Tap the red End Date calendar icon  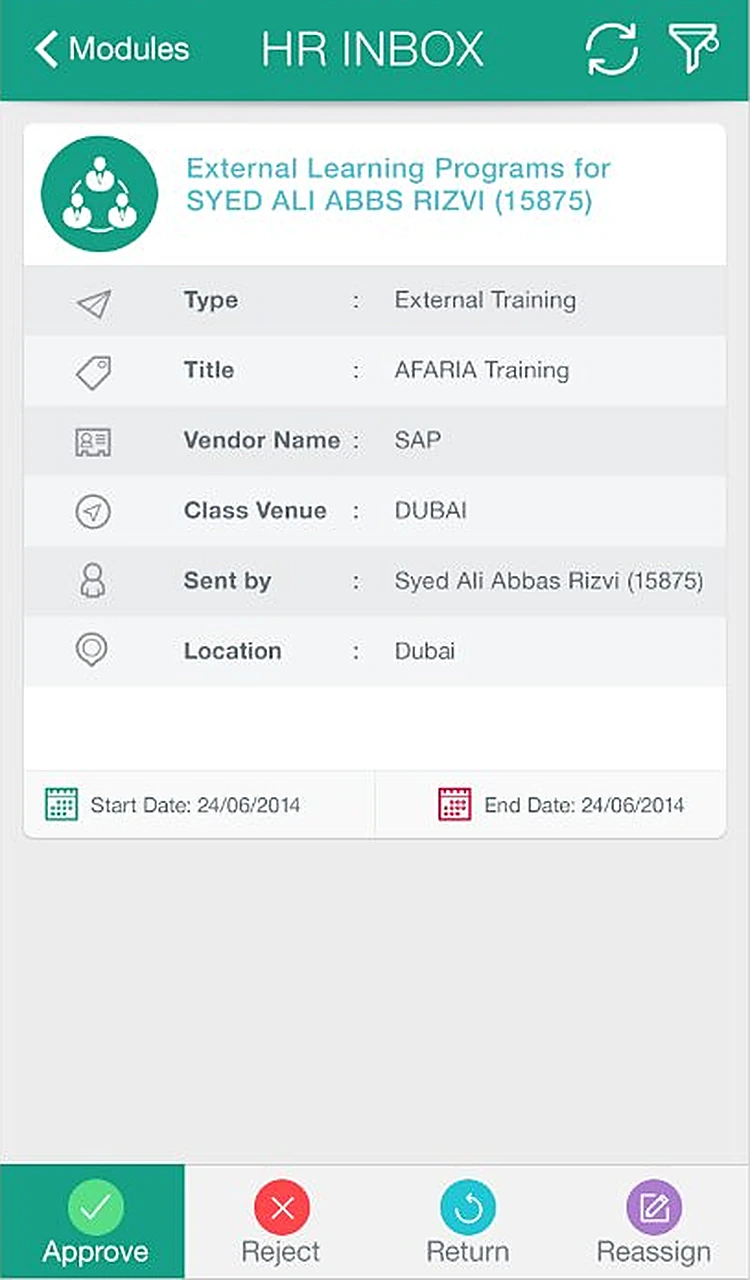pos(455,804)
